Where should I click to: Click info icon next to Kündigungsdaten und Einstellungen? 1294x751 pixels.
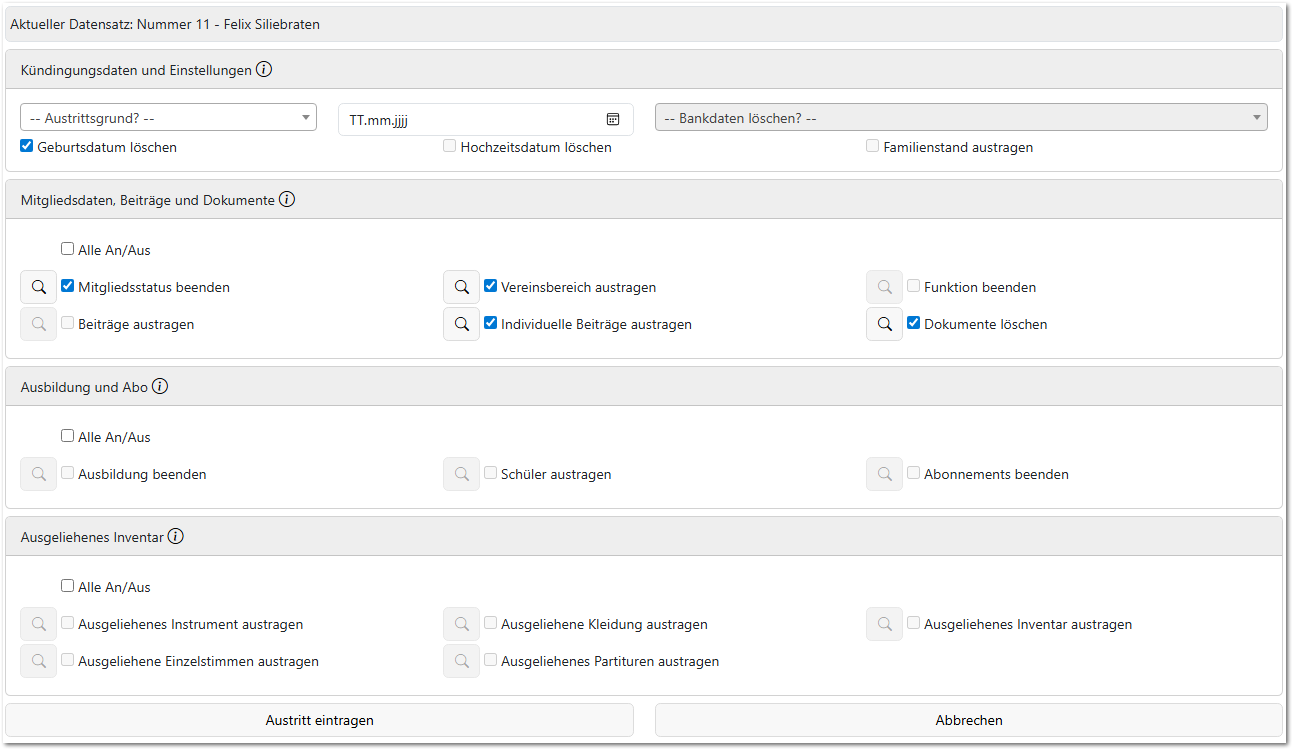[264, 70]
